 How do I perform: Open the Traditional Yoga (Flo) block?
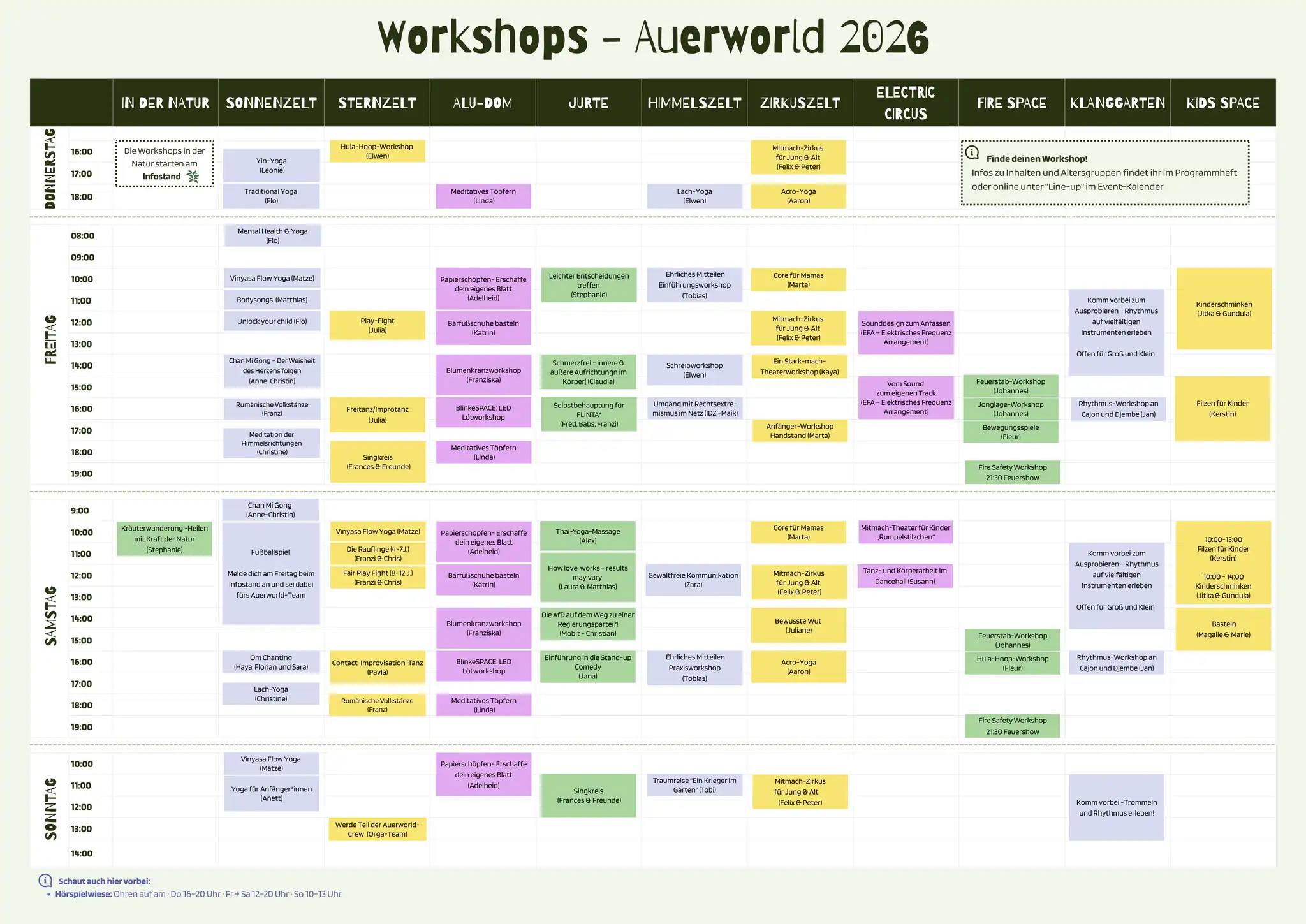click(272, 196)
